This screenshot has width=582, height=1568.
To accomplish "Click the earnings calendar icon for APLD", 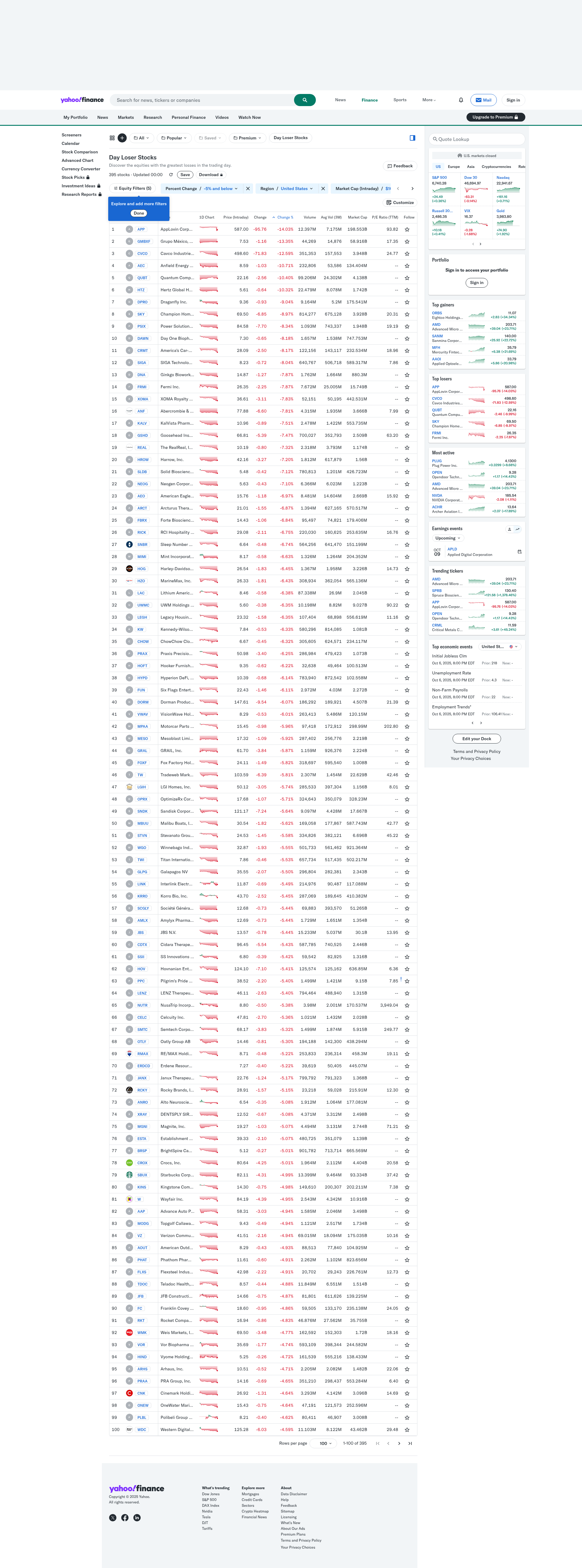I will pyautogui.click(x=519, y=551).
